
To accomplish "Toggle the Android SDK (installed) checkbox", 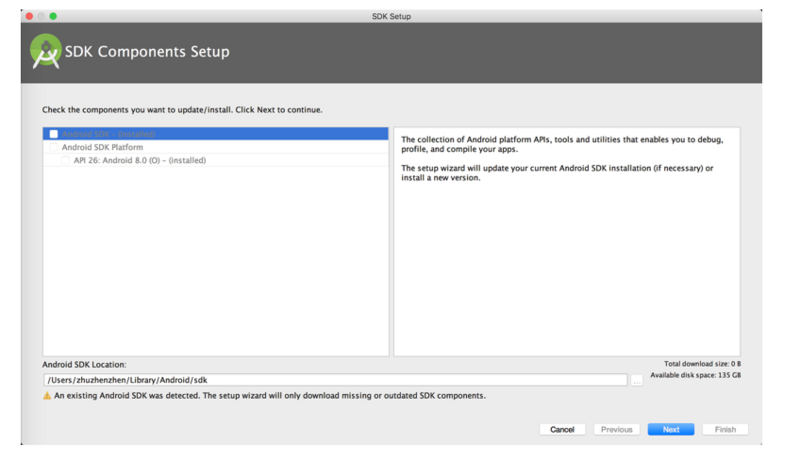I will tap(54, 134).
